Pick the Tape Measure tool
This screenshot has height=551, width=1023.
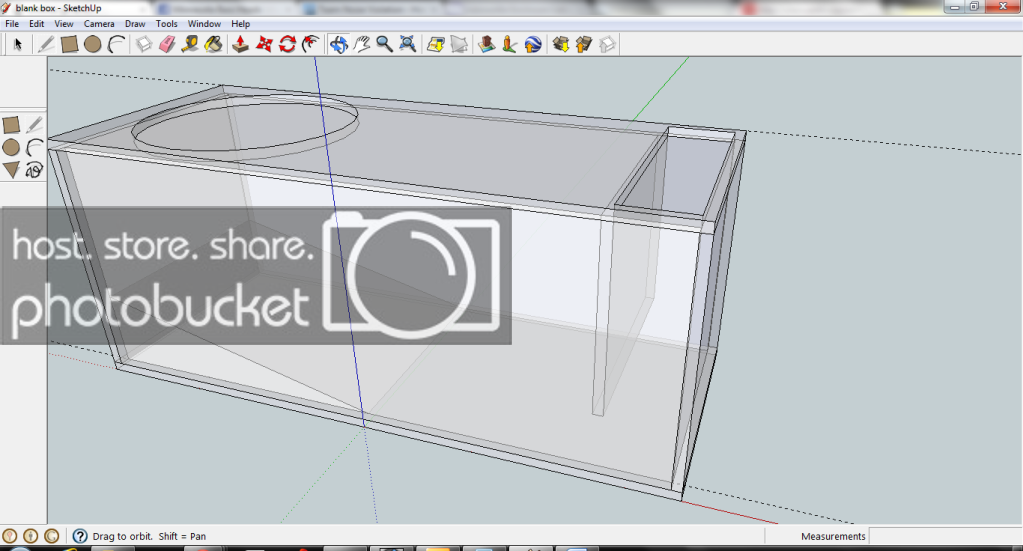point(190,44)
